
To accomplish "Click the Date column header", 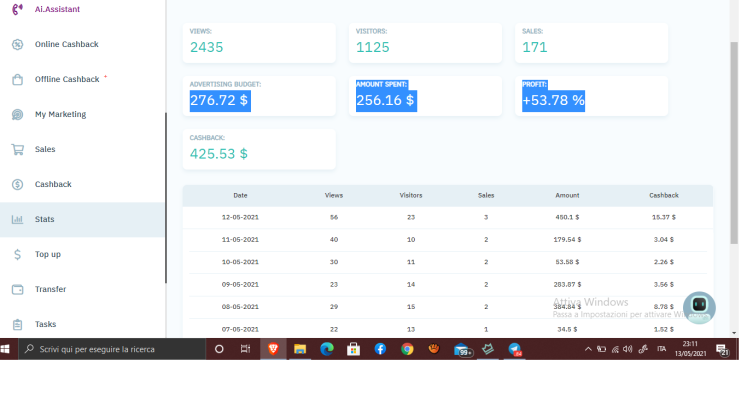I will point(240,195).
